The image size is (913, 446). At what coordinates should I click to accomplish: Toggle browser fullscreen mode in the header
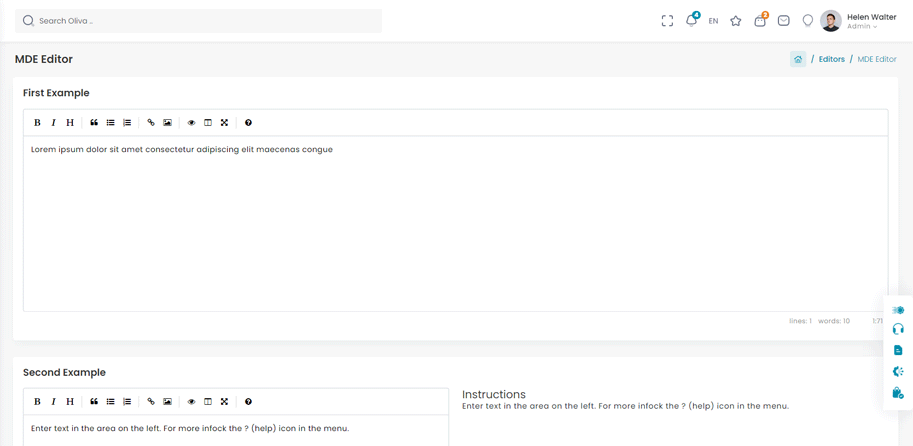coord(667,20)
